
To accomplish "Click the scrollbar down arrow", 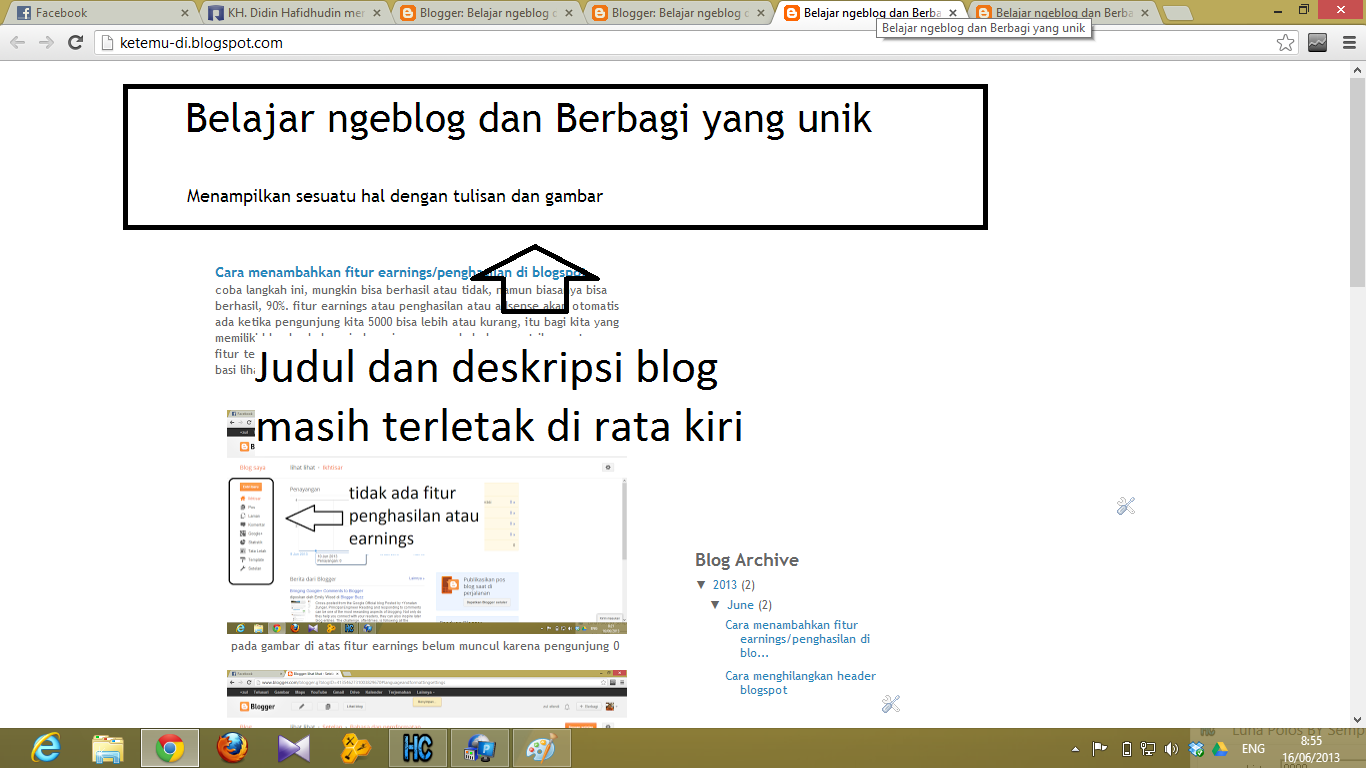I will (1357, 719).
